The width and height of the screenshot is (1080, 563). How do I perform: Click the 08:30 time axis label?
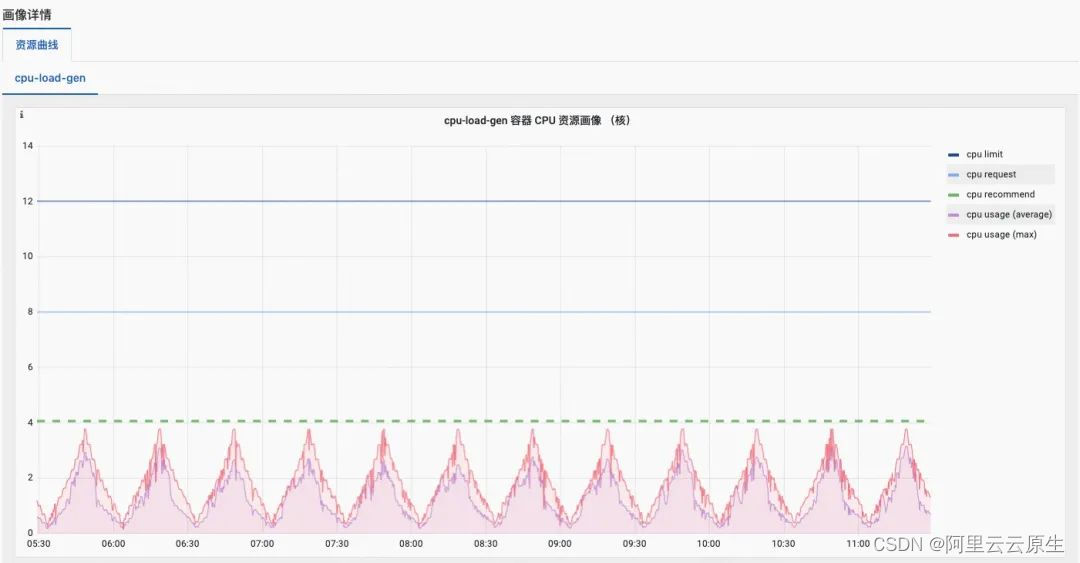coord(486,544)
